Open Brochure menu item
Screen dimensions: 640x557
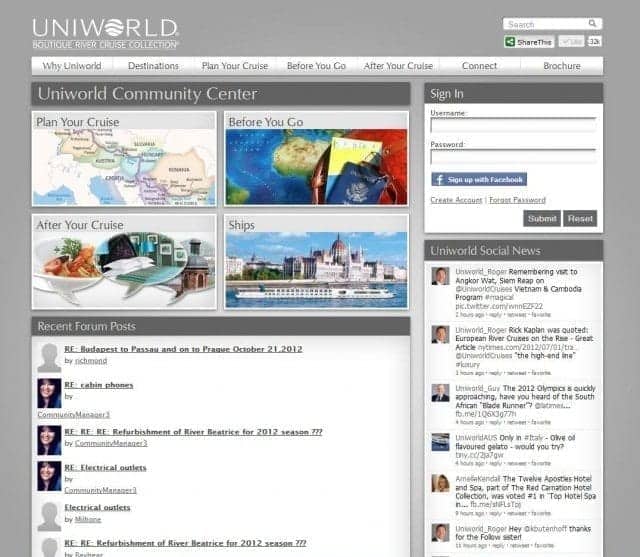click(562, 66)
